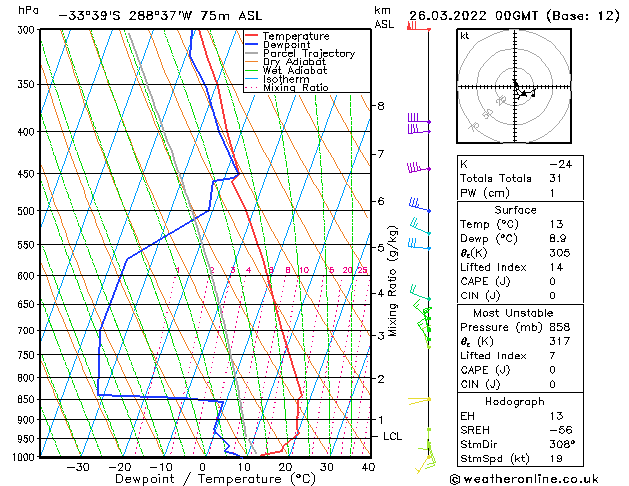
Task: Click the Hodograph section heading
Action: tap(515, 402)
